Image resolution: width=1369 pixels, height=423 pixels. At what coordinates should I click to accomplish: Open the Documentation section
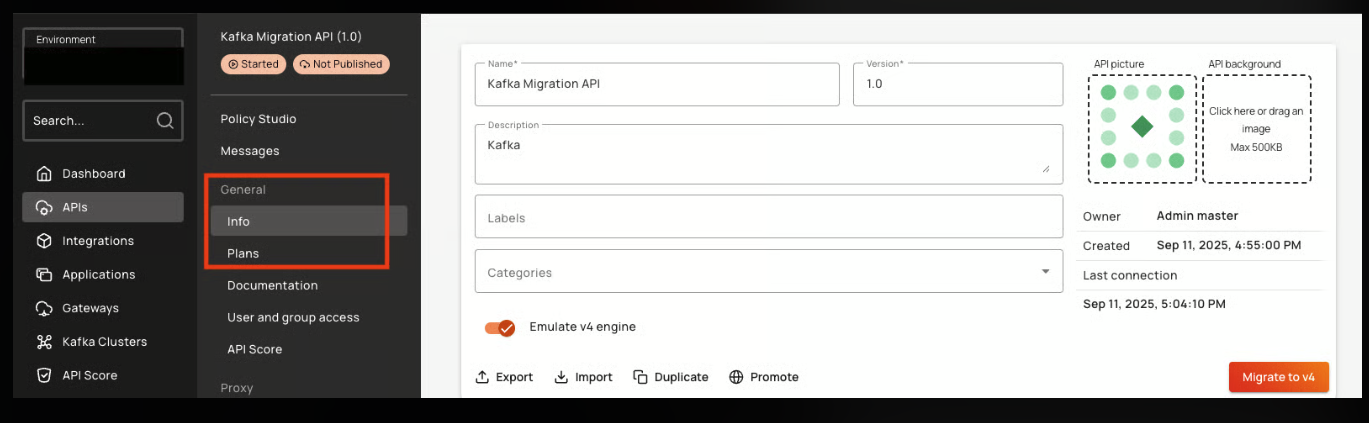272,286
